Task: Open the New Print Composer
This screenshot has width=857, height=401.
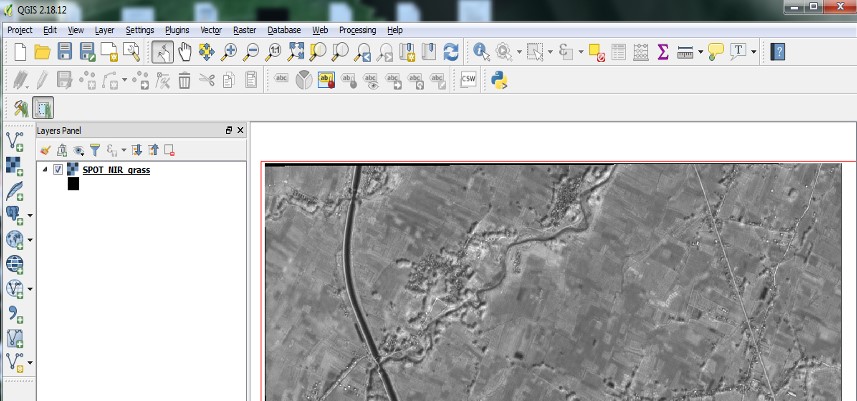Action: click(x=109, y=52)
